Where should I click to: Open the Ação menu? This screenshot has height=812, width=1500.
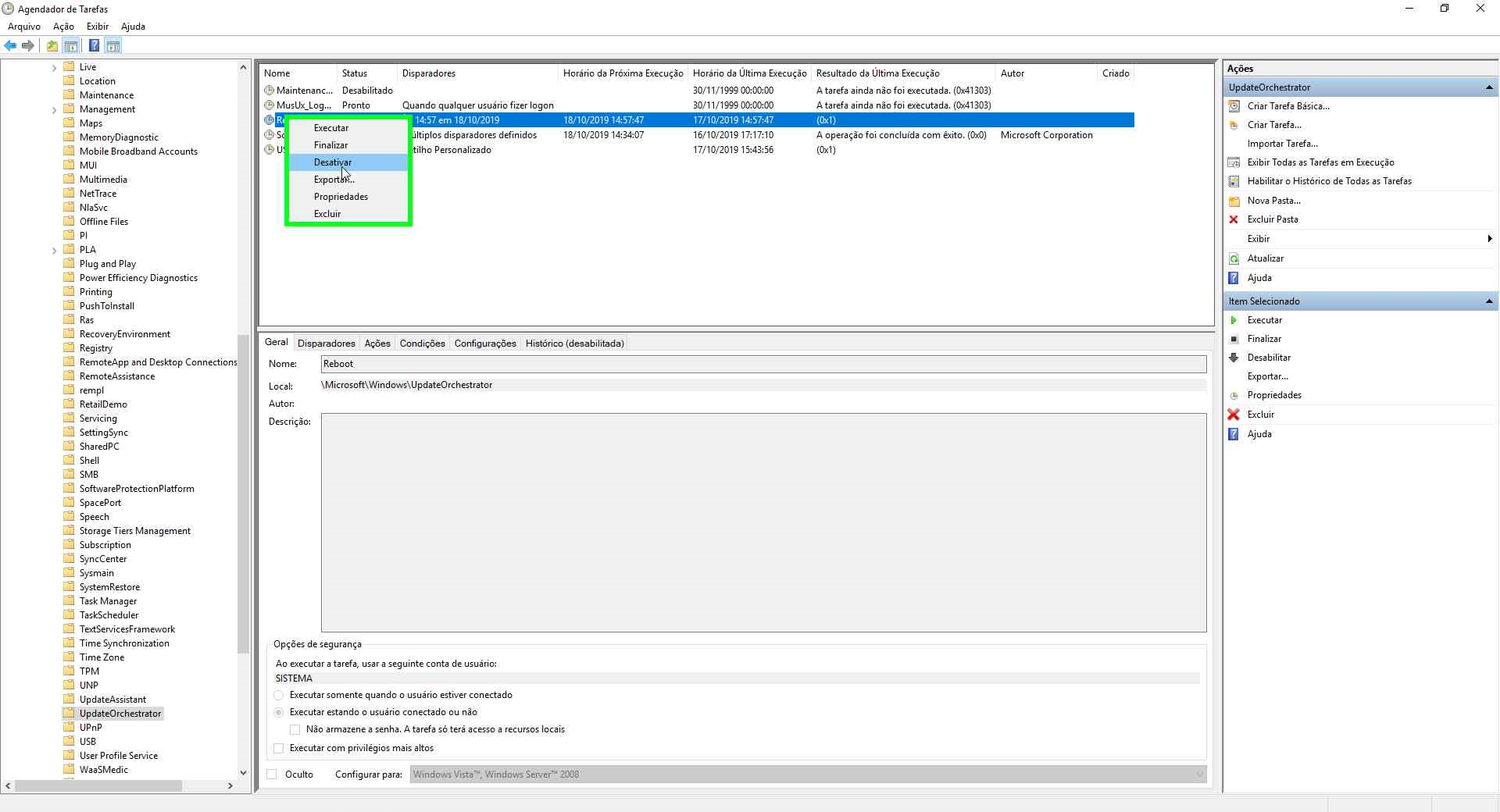(63, 27)
